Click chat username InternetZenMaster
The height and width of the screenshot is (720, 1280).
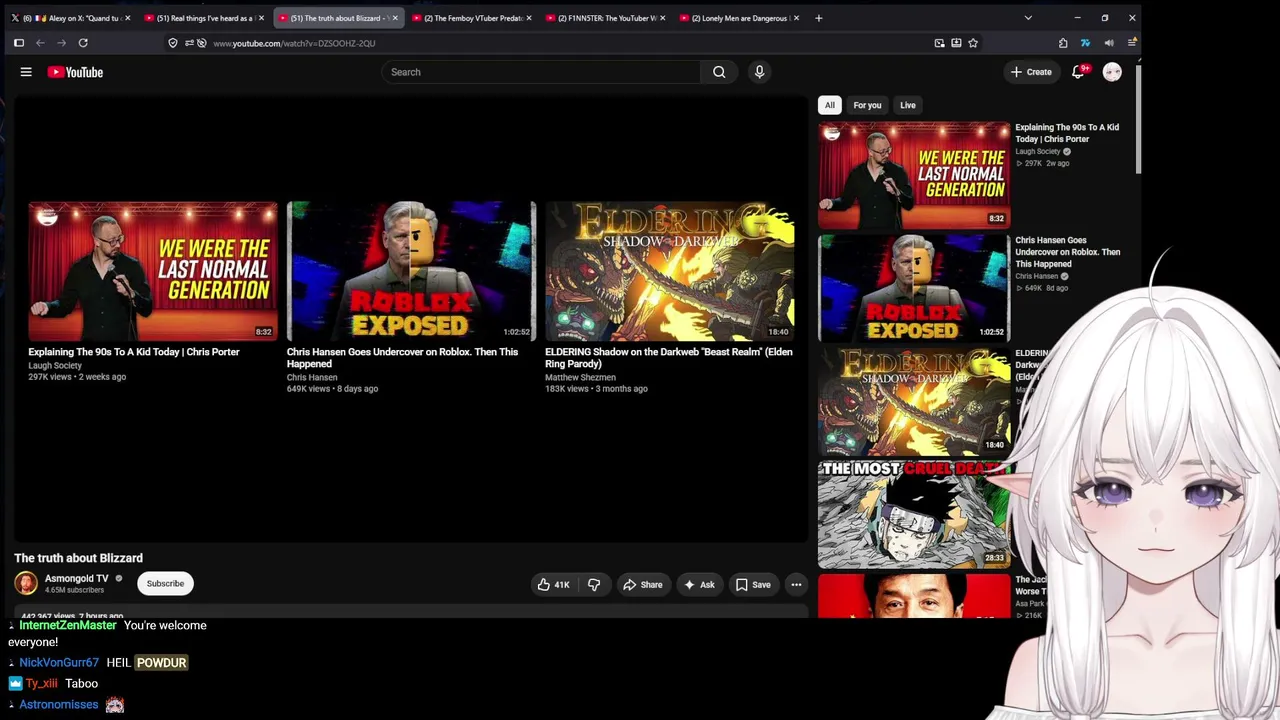tap(68, 625)
